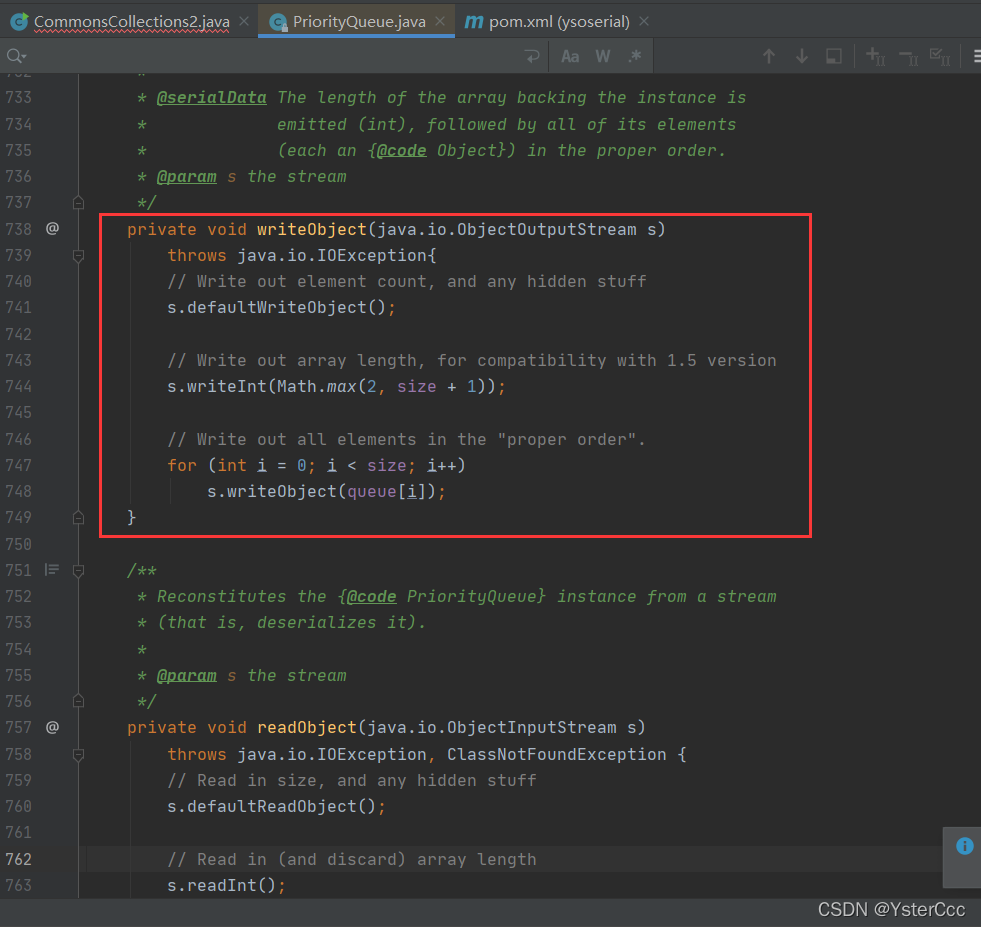Click java.io.ObjectInputStream on line 757

click(492, 727)
